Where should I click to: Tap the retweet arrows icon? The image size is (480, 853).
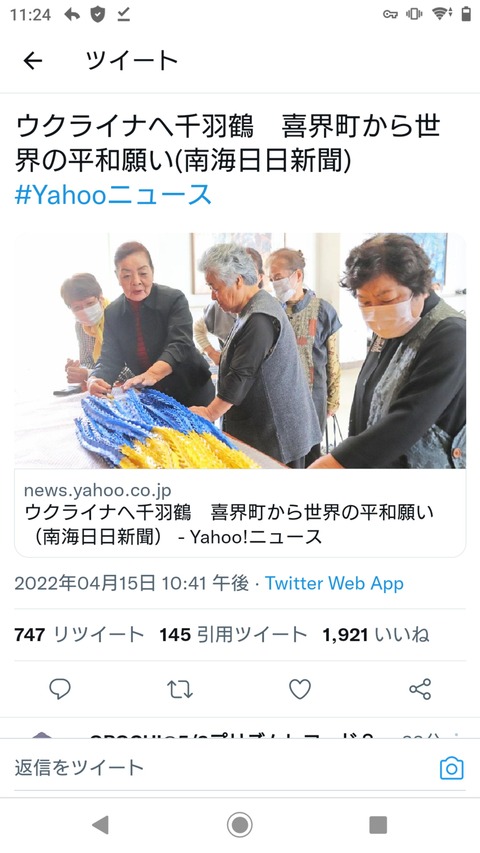(180, 689)
